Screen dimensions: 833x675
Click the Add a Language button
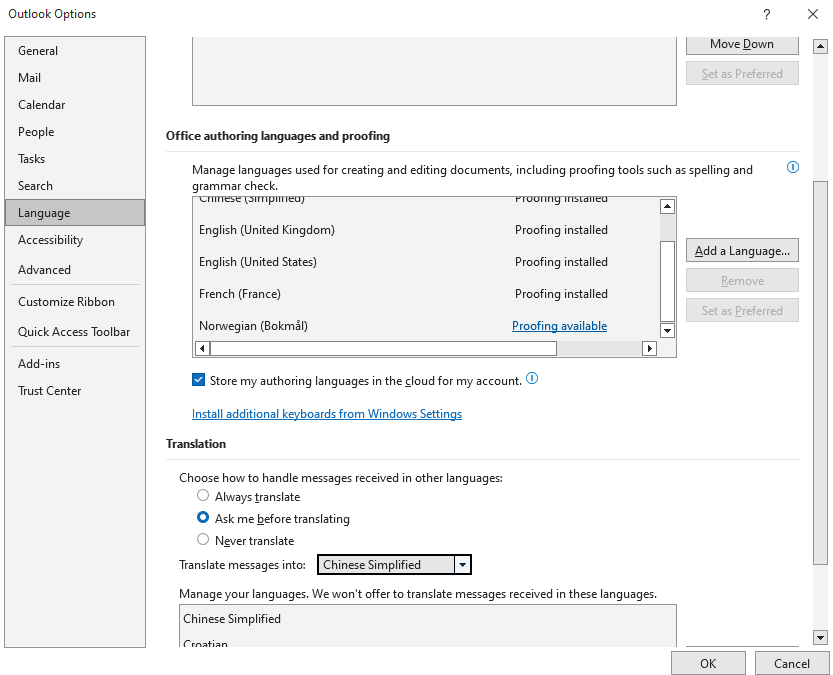pyautogui.click(x=741, y=250)
